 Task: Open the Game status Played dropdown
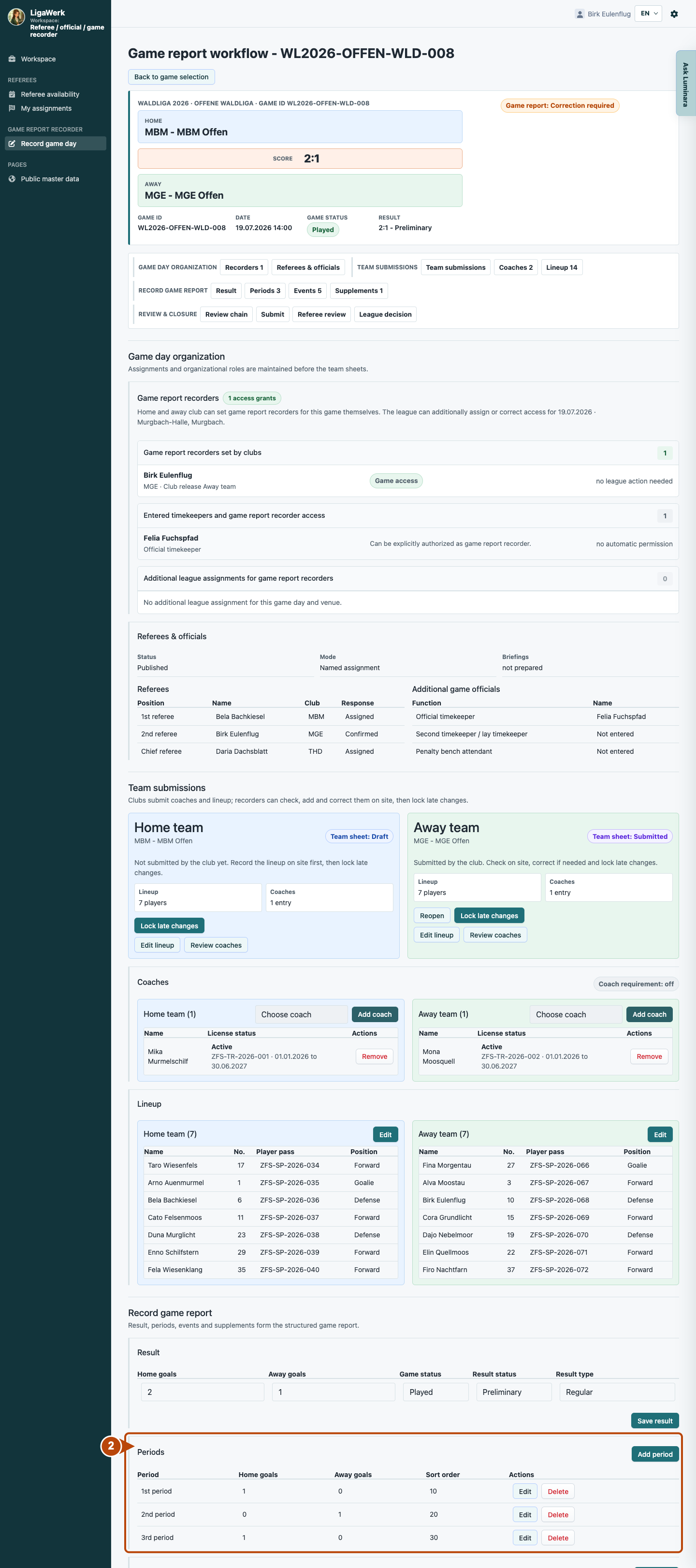pos(435,1392)
